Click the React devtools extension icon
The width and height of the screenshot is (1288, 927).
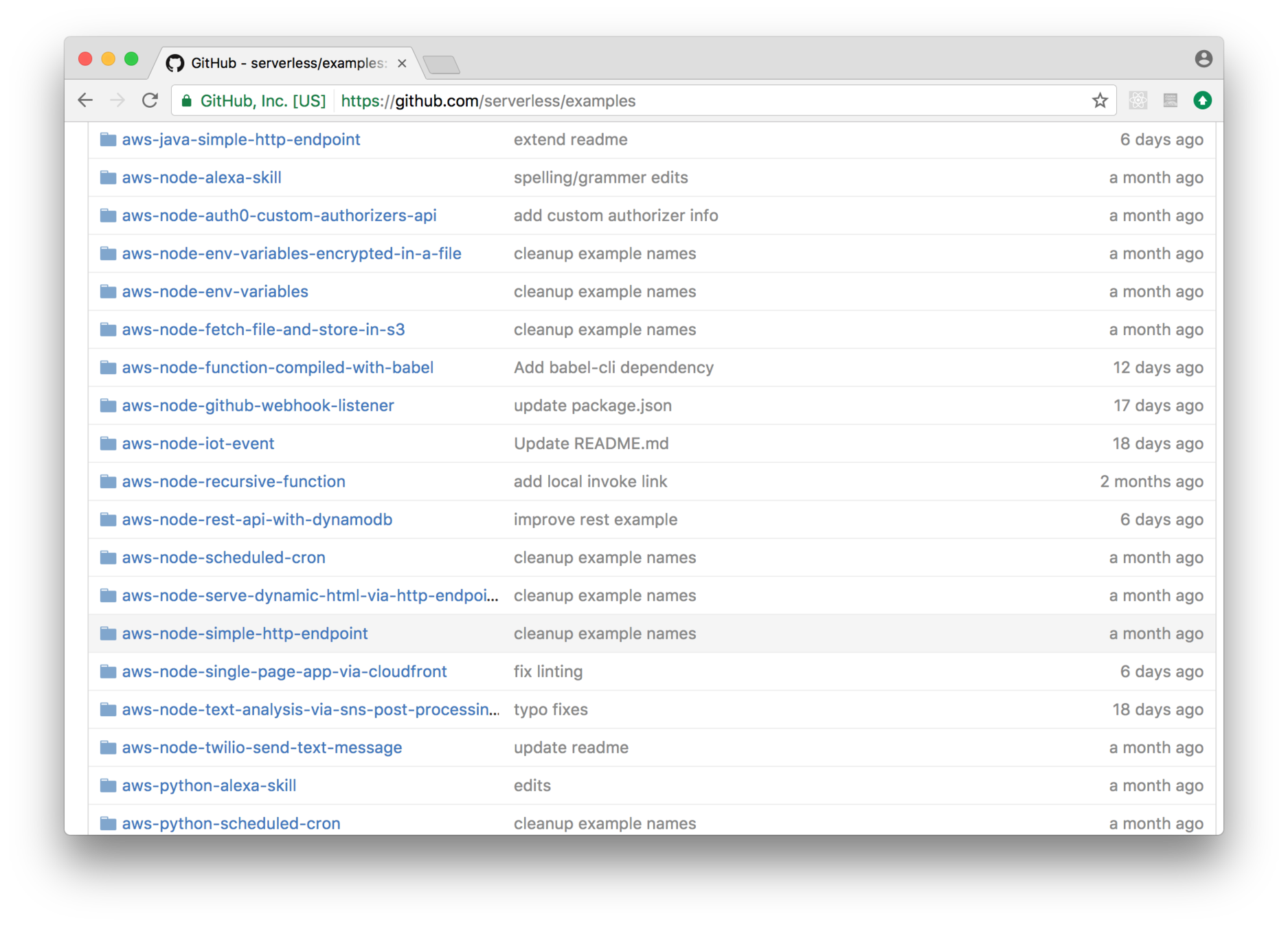click(x=1138, y=100)
